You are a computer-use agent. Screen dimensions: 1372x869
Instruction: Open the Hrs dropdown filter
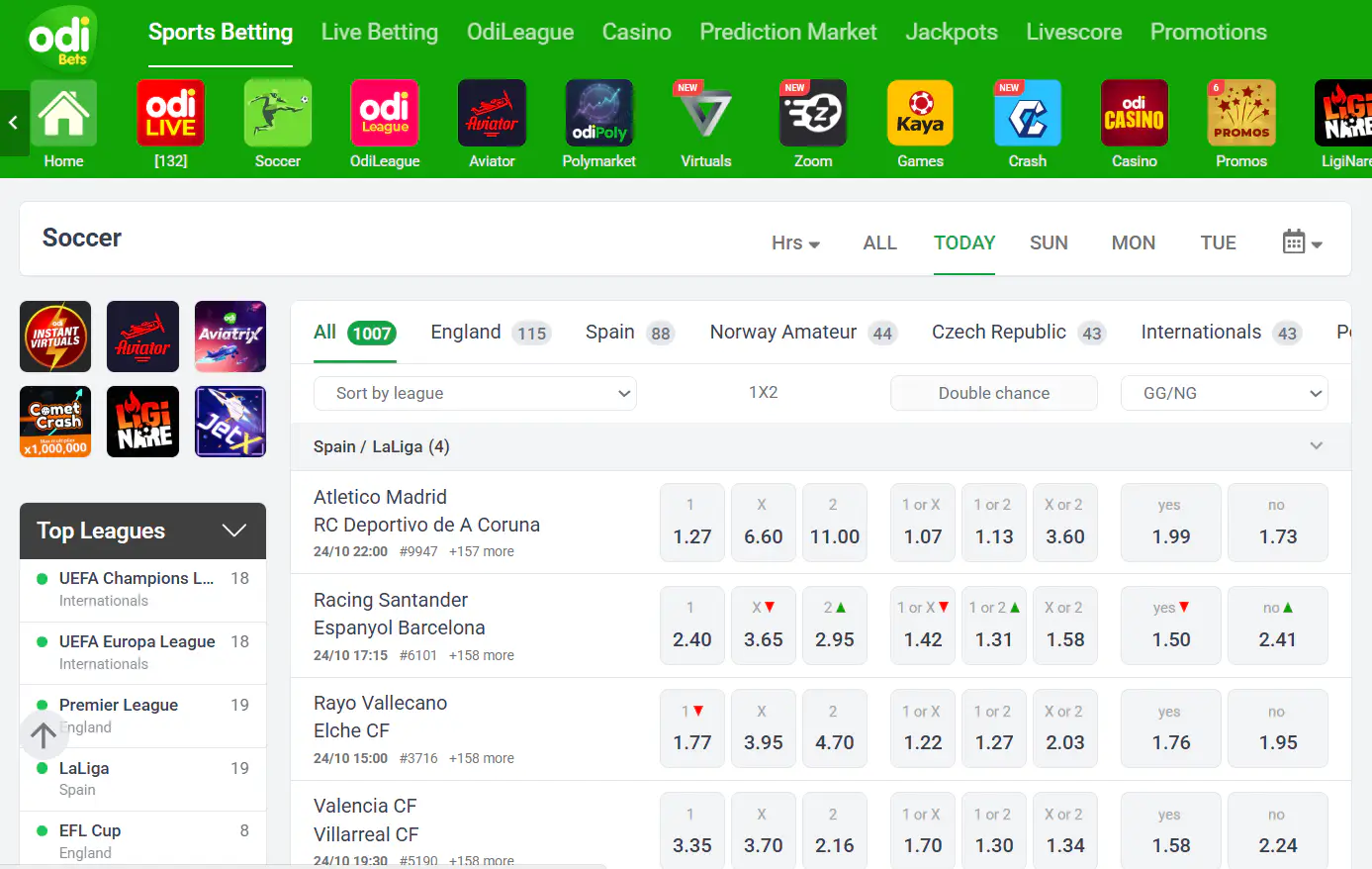(795, 242)
